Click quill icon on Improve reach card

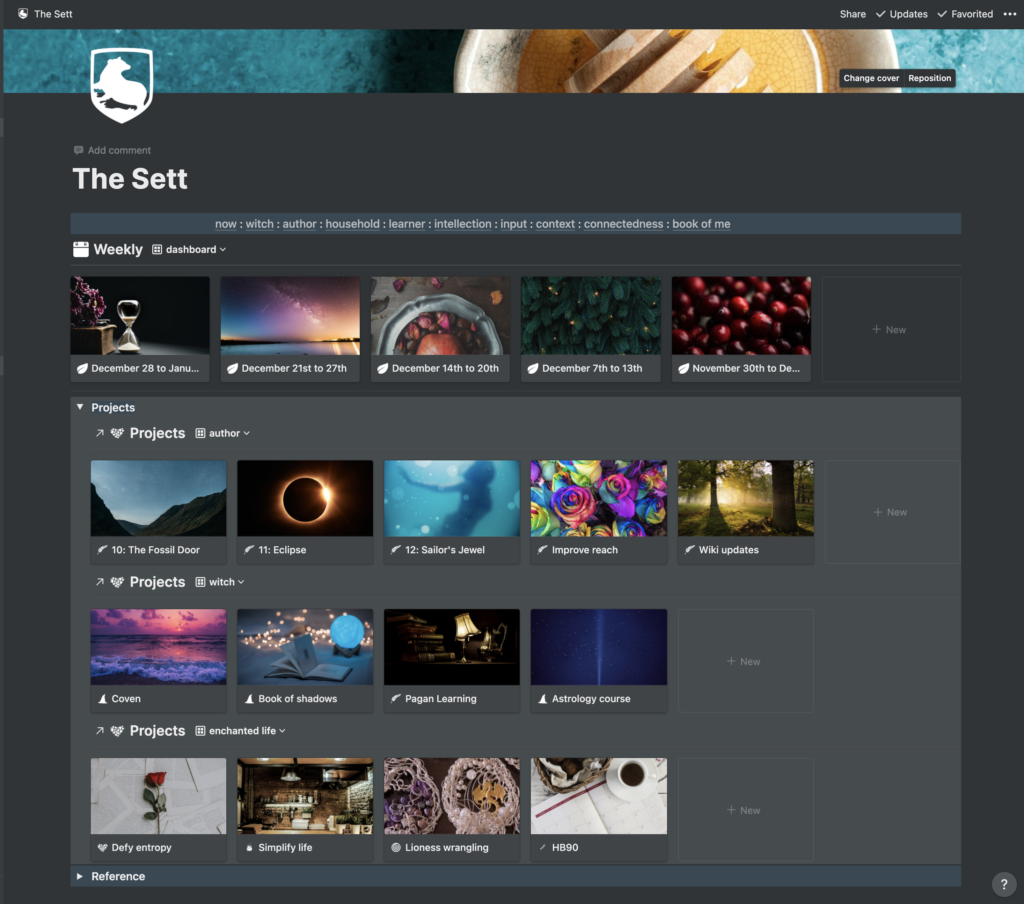(x=543, y=550)
